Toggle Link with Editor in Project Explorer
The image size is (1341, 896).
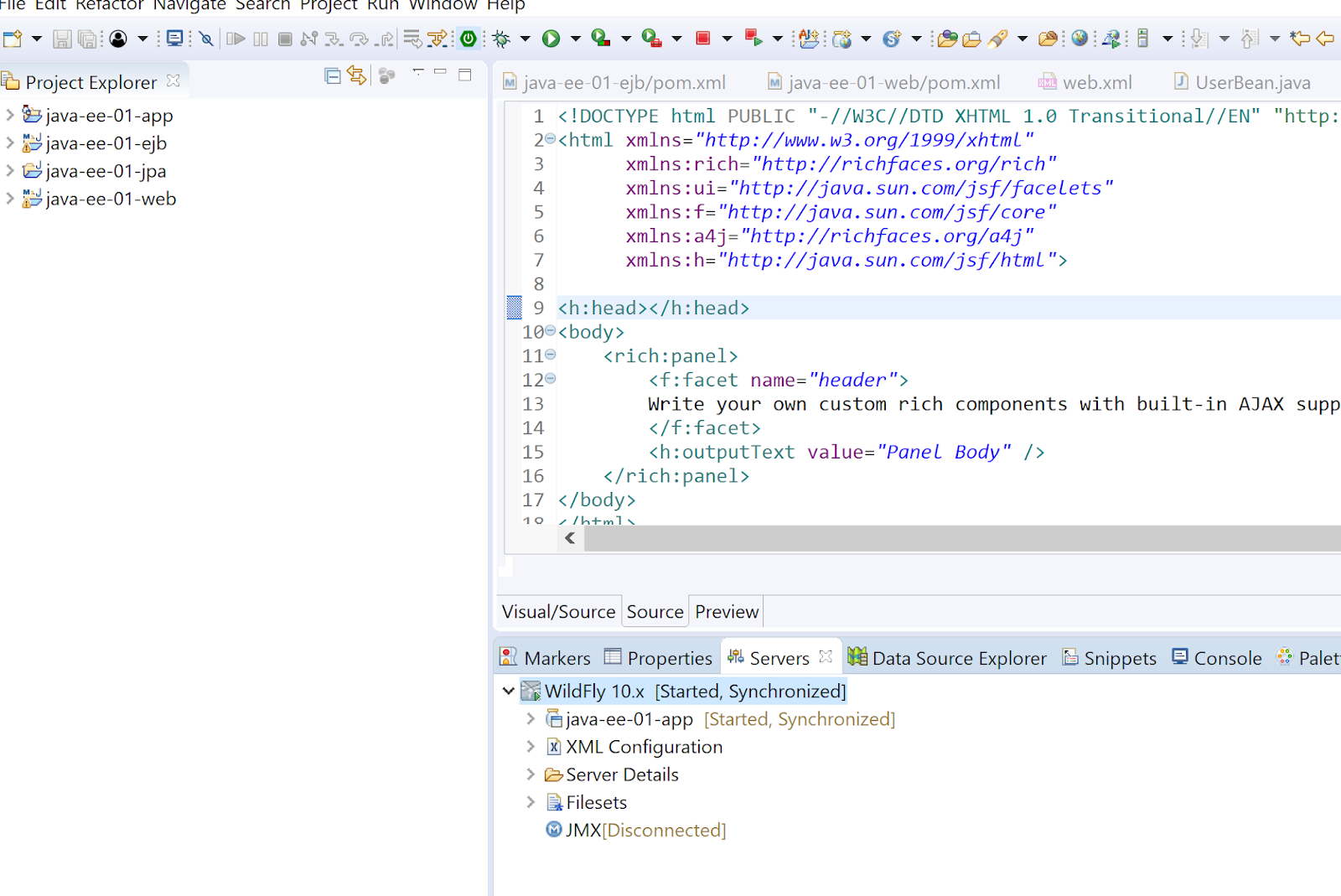coord(357,75)
